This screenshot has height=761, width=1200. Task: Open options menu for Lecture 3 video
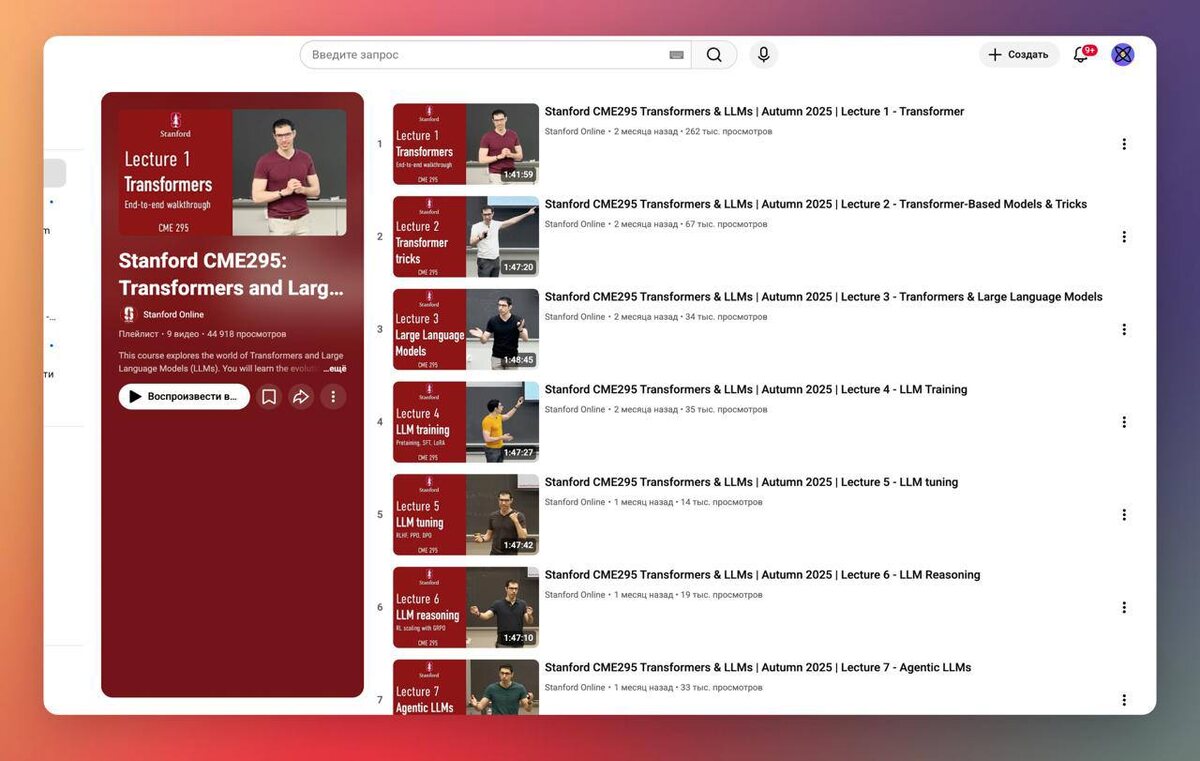pos(1124,329)
